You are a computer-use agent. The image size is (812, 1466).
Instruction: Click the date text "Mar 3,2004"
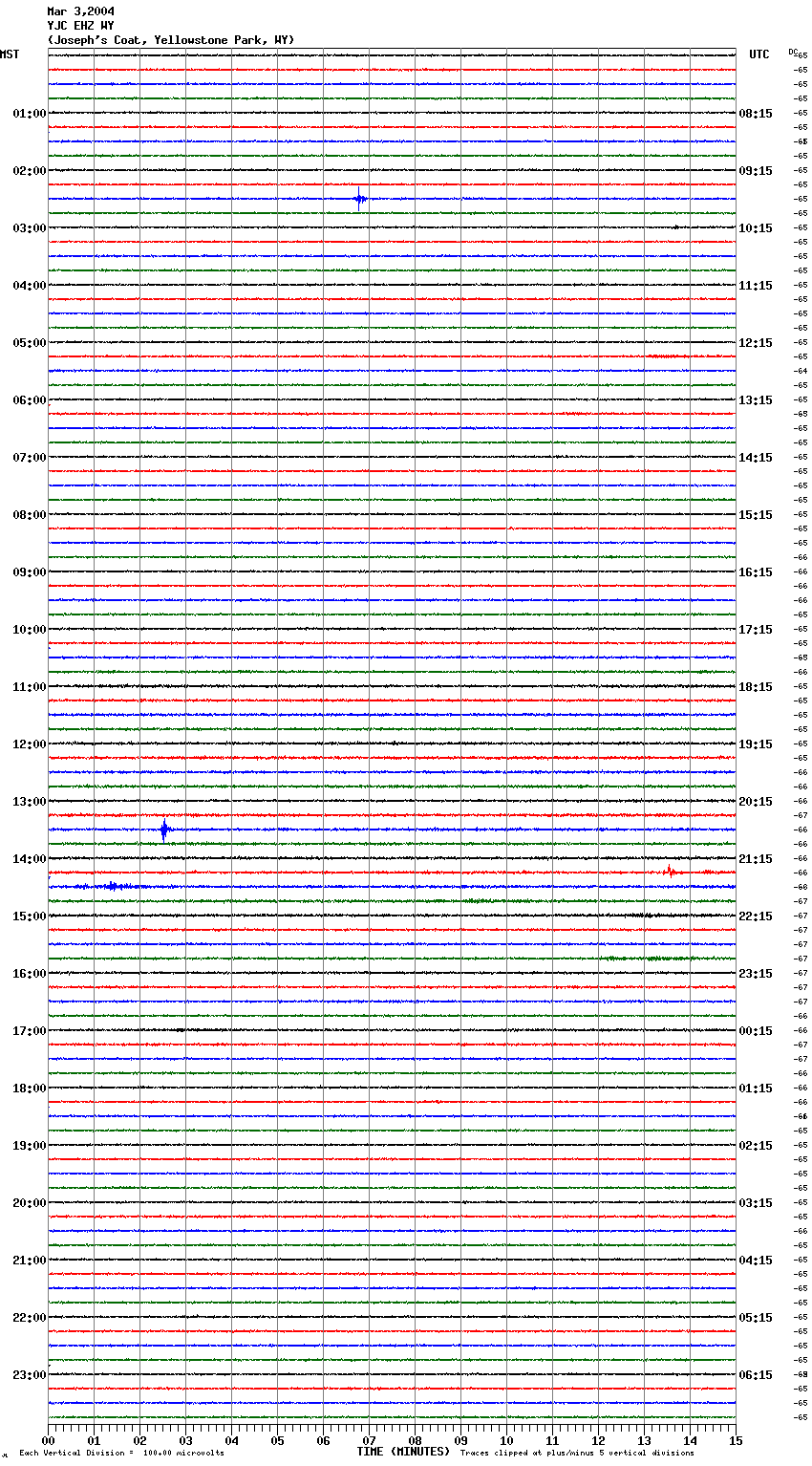pos(80,11)
